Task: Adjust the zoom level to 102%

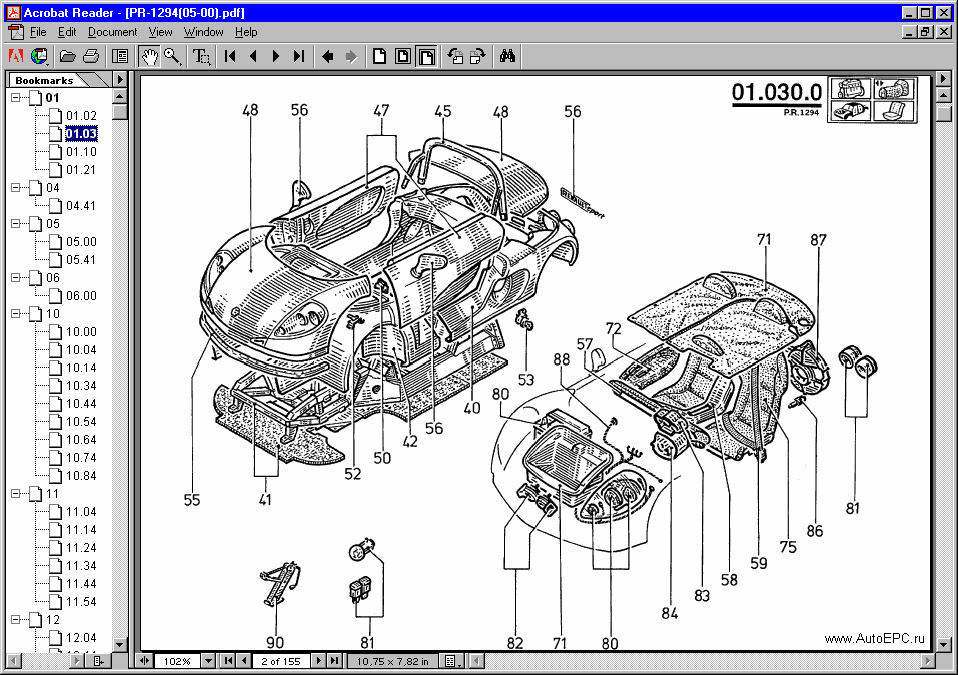Action: [x=180, y=661]
